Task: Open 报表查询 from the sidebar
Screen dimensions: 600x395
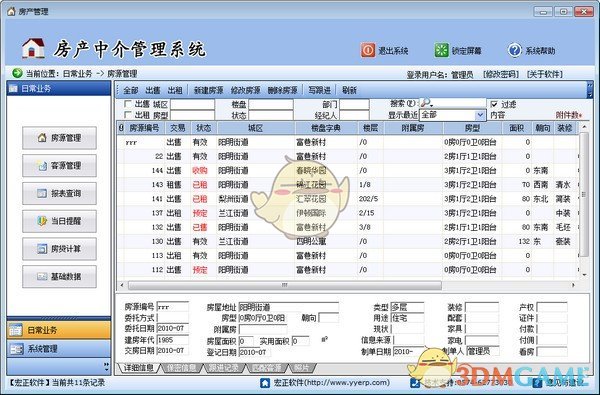Action: click(x=59, y=193)
